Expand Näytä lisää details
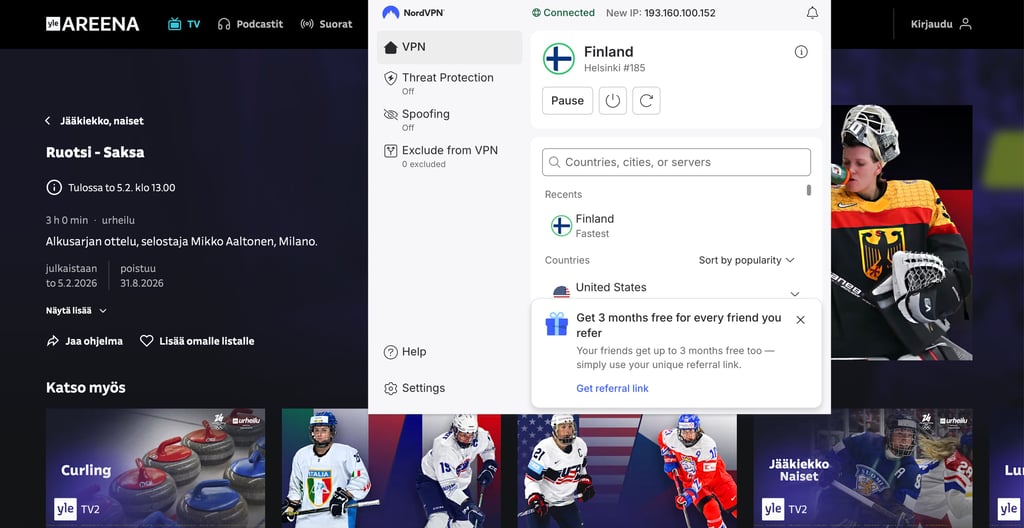This screenshot has height=528, width=1024. (x=76, y=310)
